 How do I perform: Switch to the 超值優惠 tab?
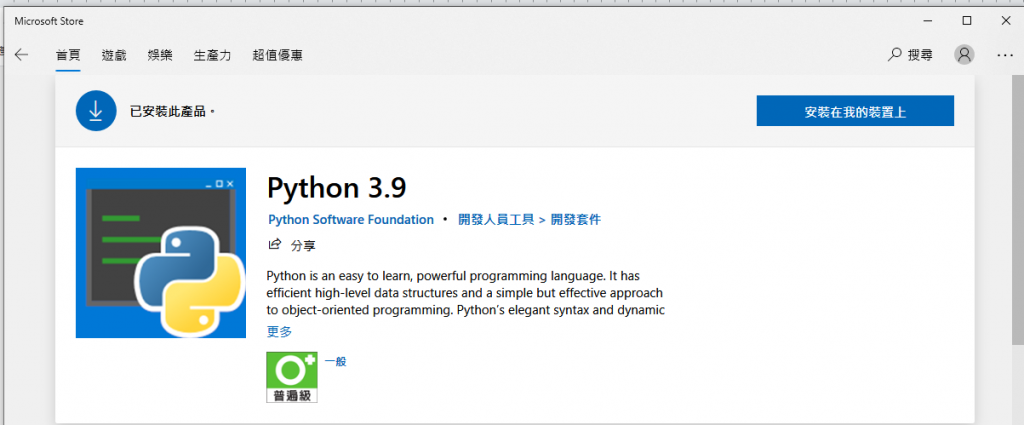point(277,55)
